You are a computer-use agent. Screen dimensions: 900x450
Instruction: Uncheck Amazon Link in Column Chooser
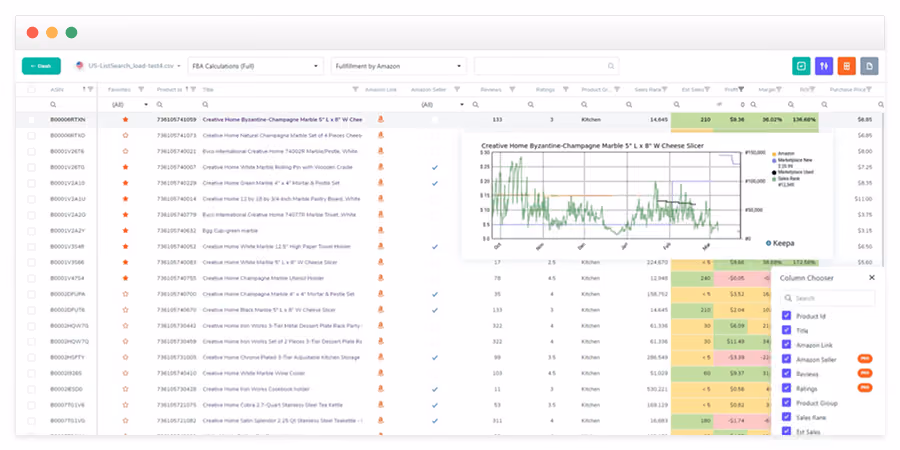786,345
